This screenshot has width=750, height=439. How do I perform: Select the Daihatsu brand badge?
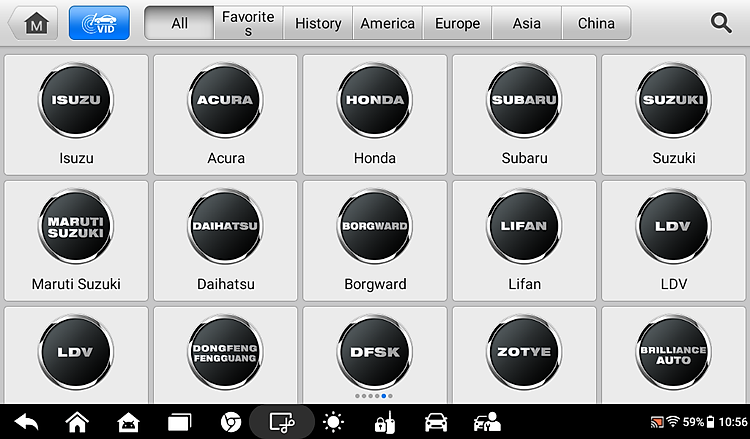(x=225, y=226)
